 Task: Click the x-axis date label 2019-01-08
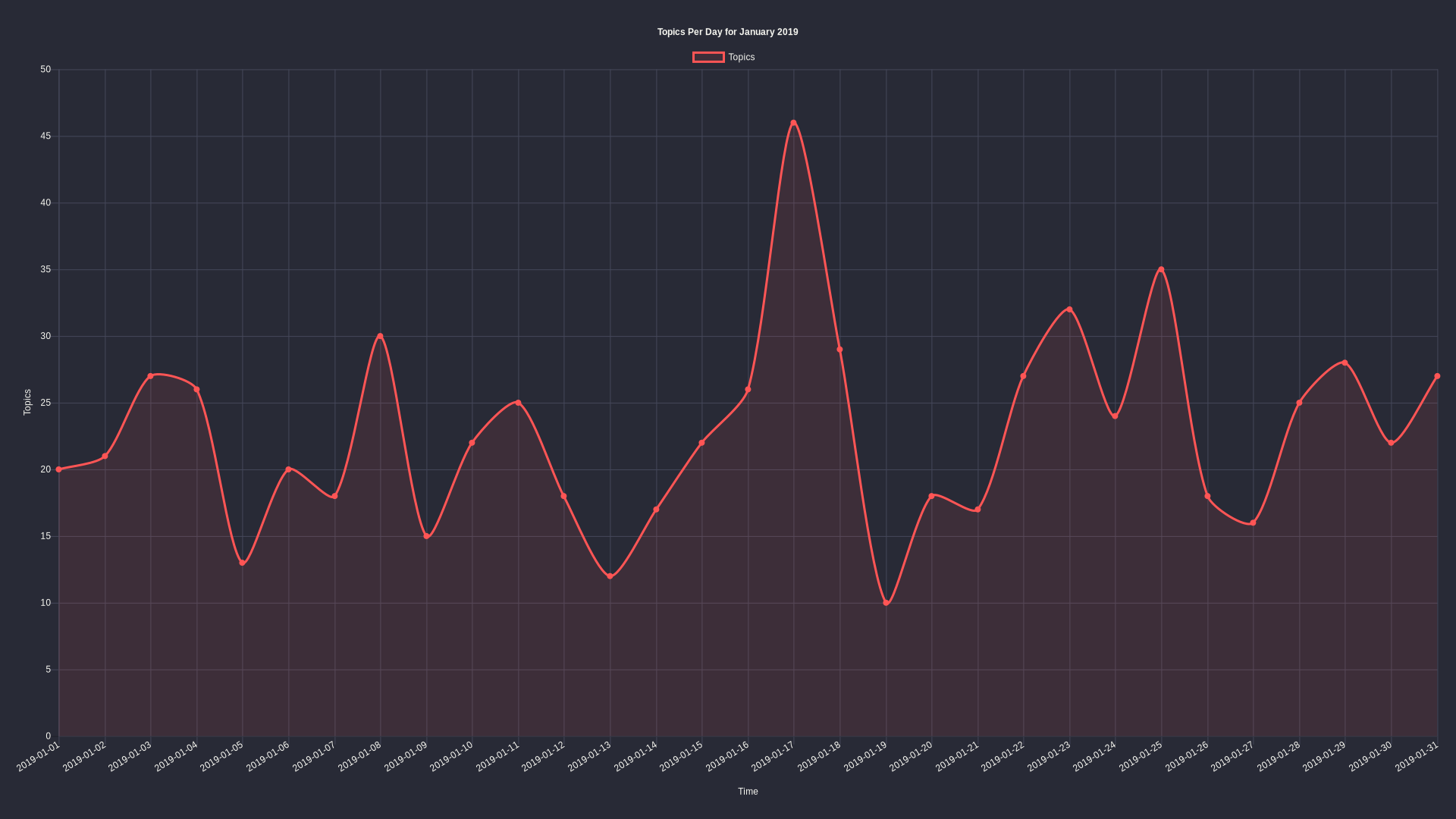tap(359, 757)
